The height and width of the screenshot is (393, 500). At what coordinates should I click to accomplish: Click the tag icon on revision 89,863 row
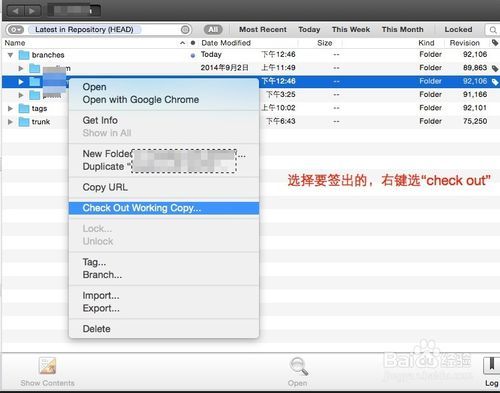[x=495, y=68]
